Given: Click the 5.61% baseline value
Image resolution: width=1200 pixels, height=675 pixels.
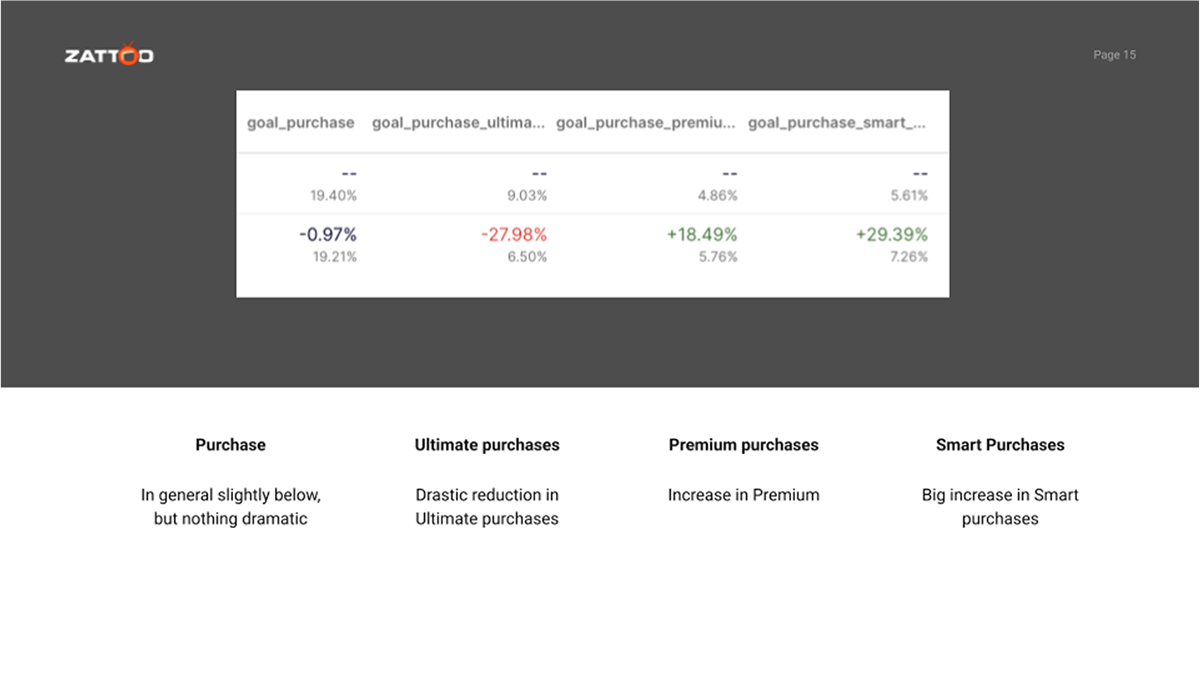Looking at the screenshot, I should tap(909, 196).
